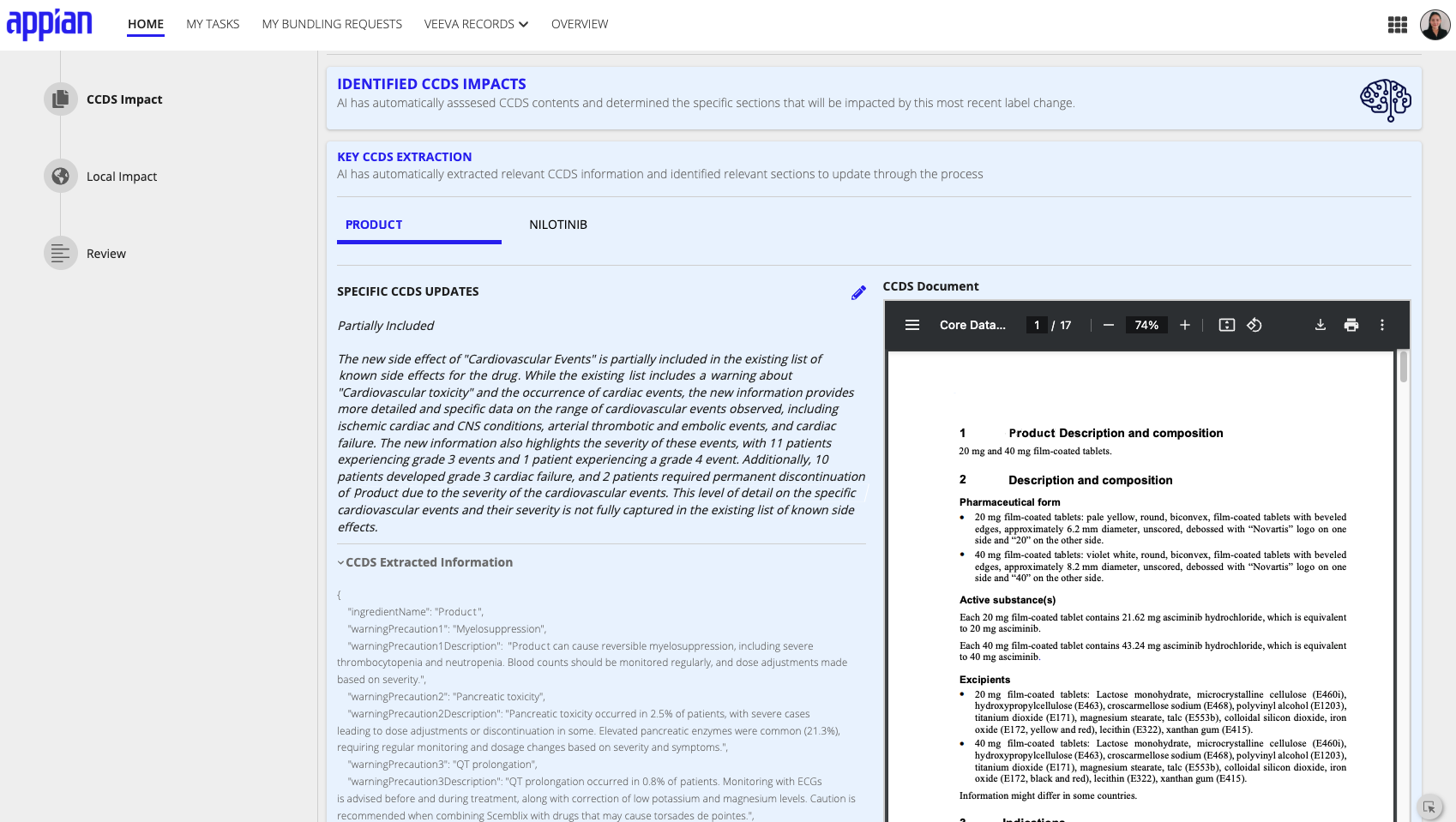Select the Review step icon

coord(60,254)
